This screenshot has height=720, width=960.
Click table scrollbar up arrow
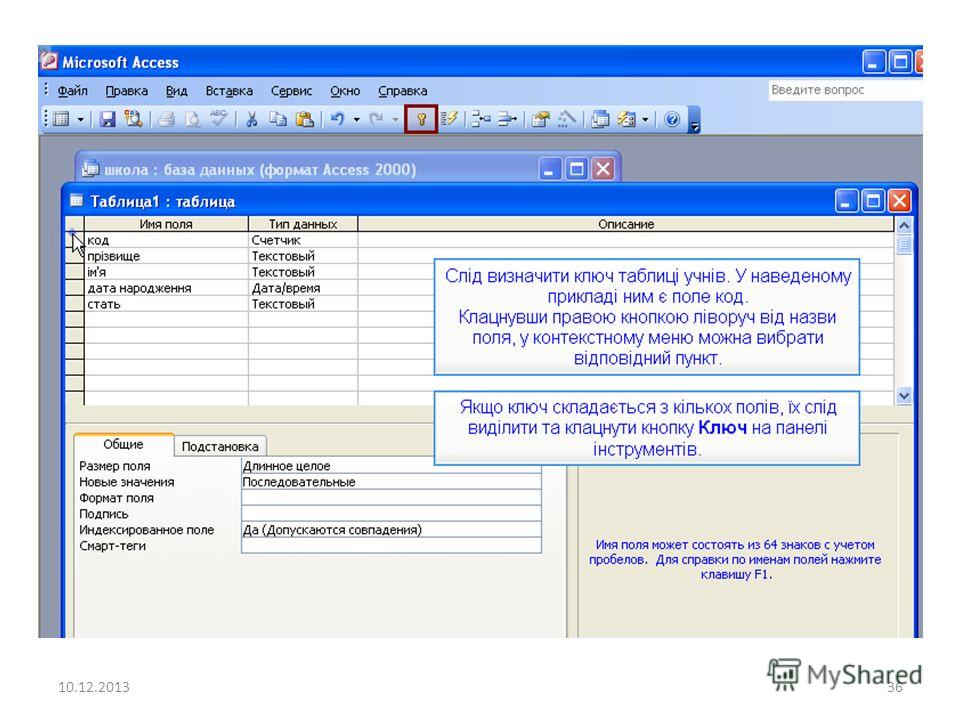pyautogui.click(x=904, y=225)
